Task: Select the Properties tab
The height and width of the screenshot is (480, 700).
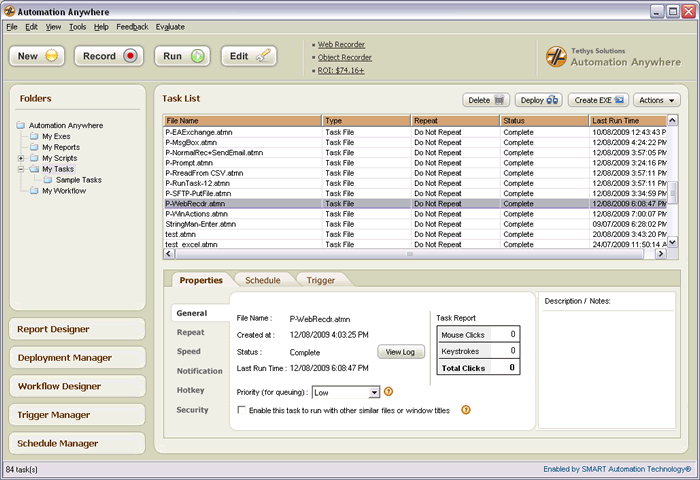Action: [x=201, y=280]
